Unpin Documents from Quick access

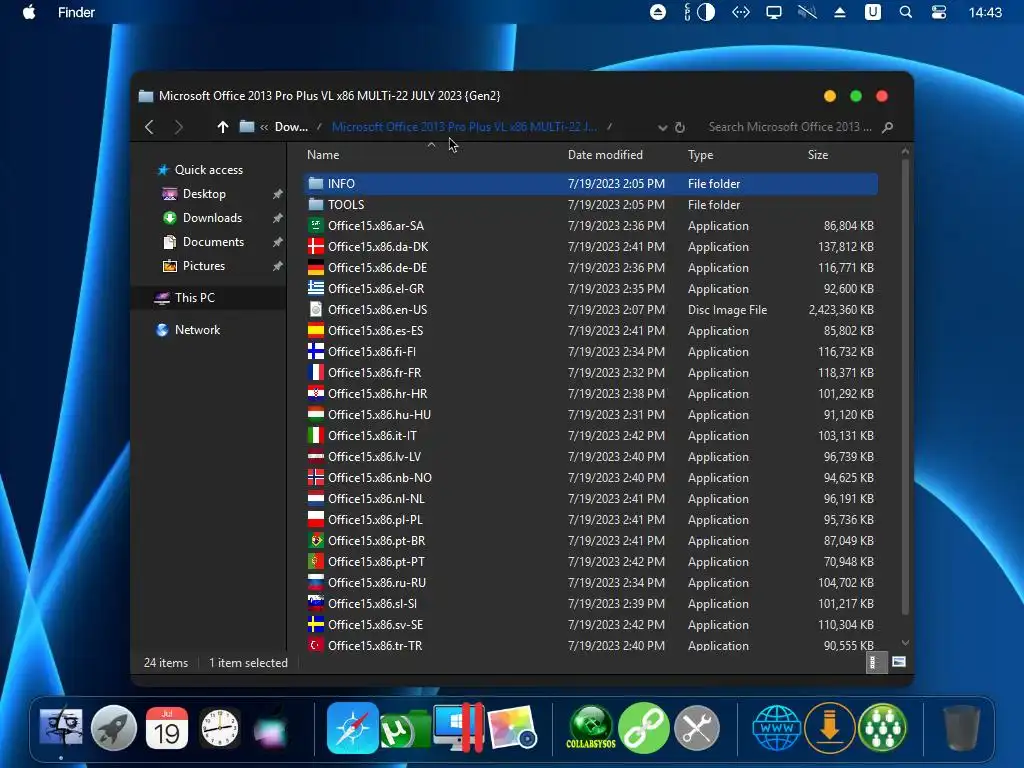pyautogui.click(x=278, y=242)
